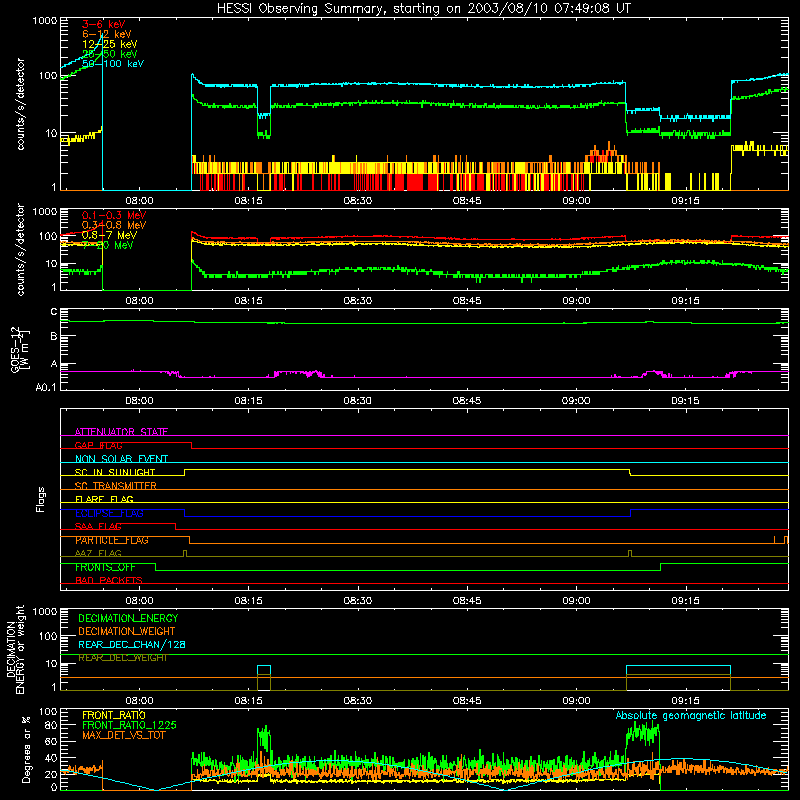Viewport: 800px width, 800px height.
Task: Click the FRONTS_OFF flag label
Action: pyautogui.click(x=105, y=567)
